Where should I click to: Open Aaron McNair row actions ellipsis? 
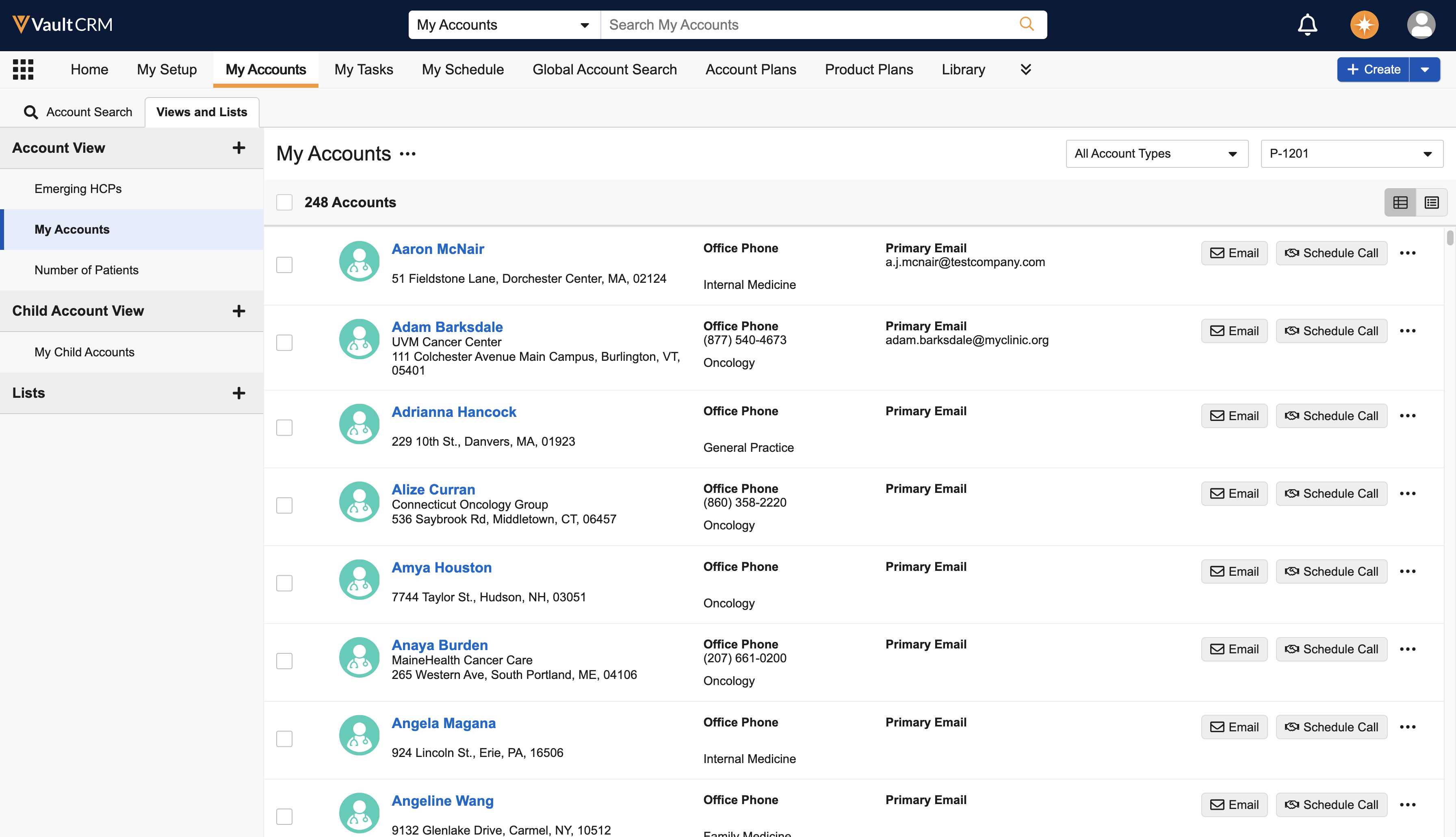pyautogui.click(x=1407, y=253)
